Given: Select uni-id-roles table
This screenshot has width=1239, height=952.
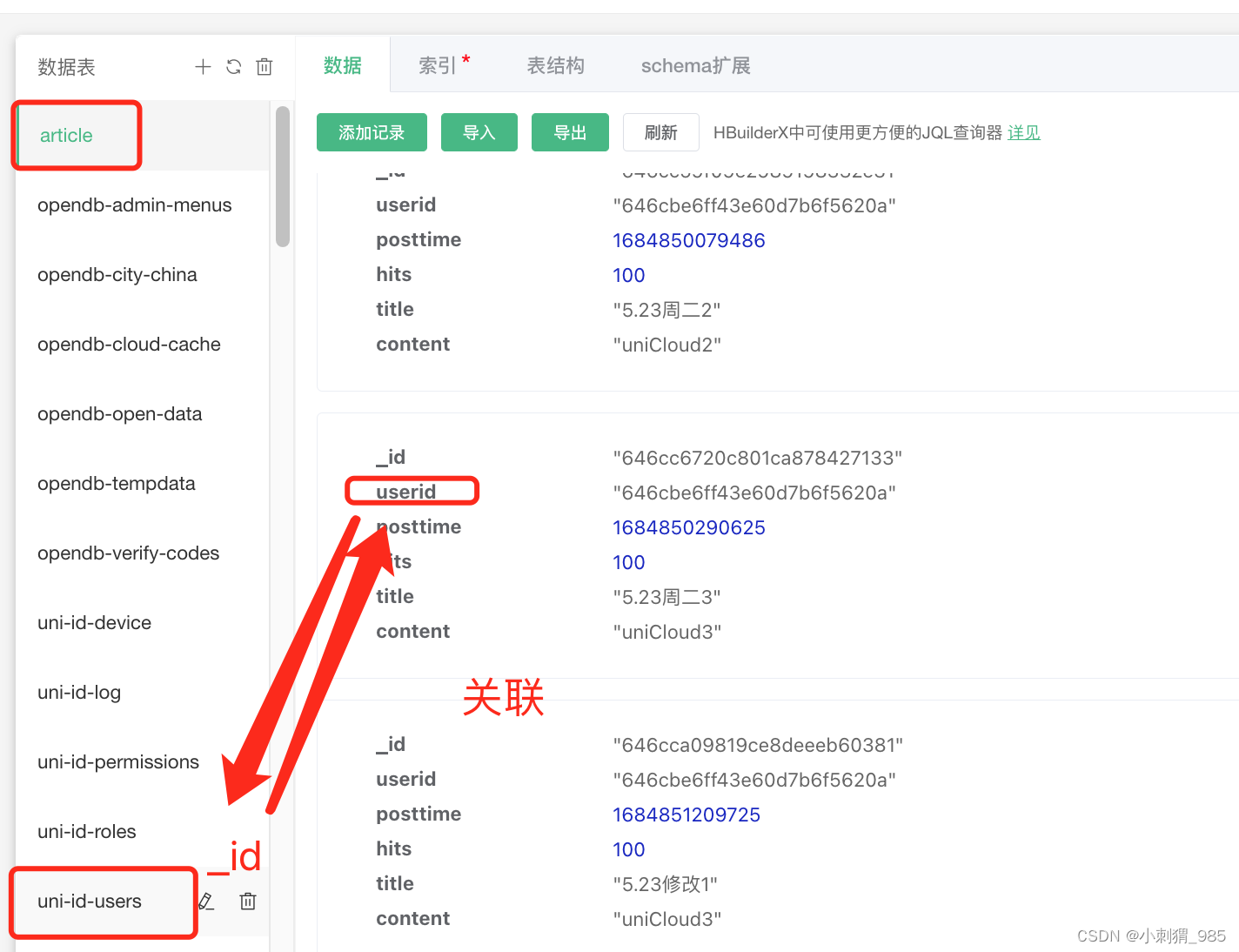Looking at the screenshot, I should pyautogui.click(x=143, y=832).
